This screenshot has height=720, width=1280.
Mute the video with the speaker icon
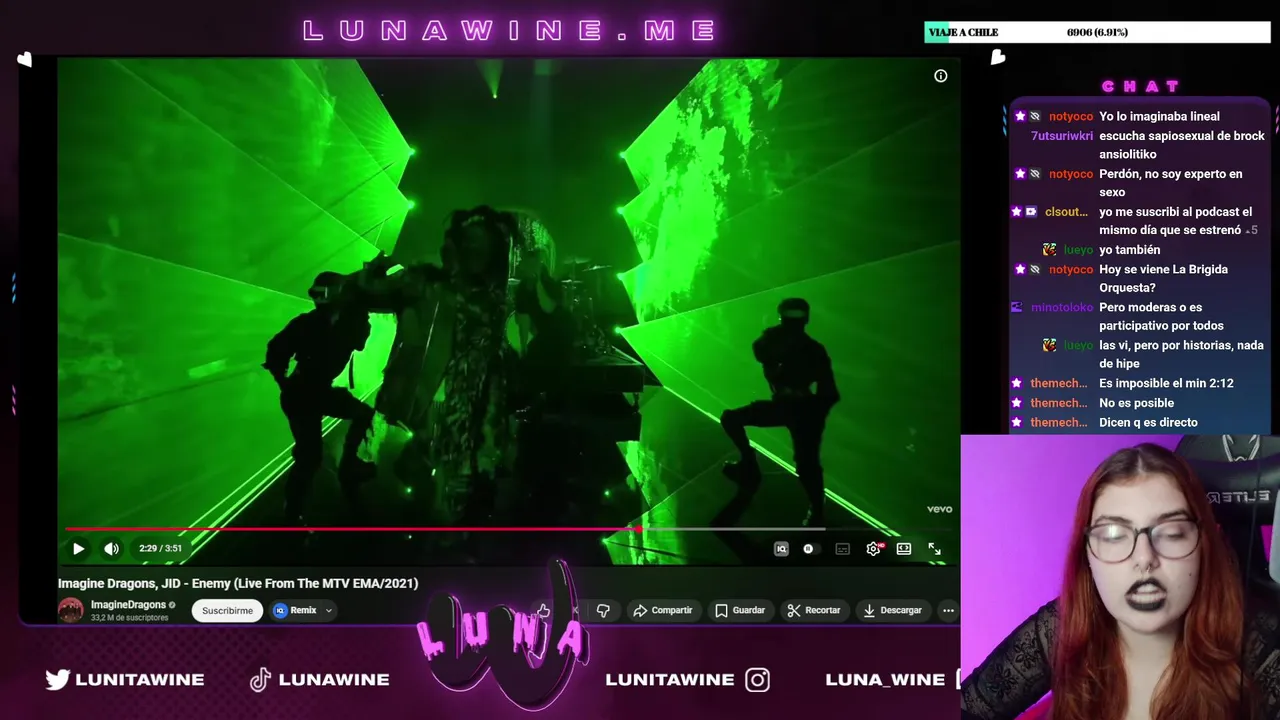point(111,548)
